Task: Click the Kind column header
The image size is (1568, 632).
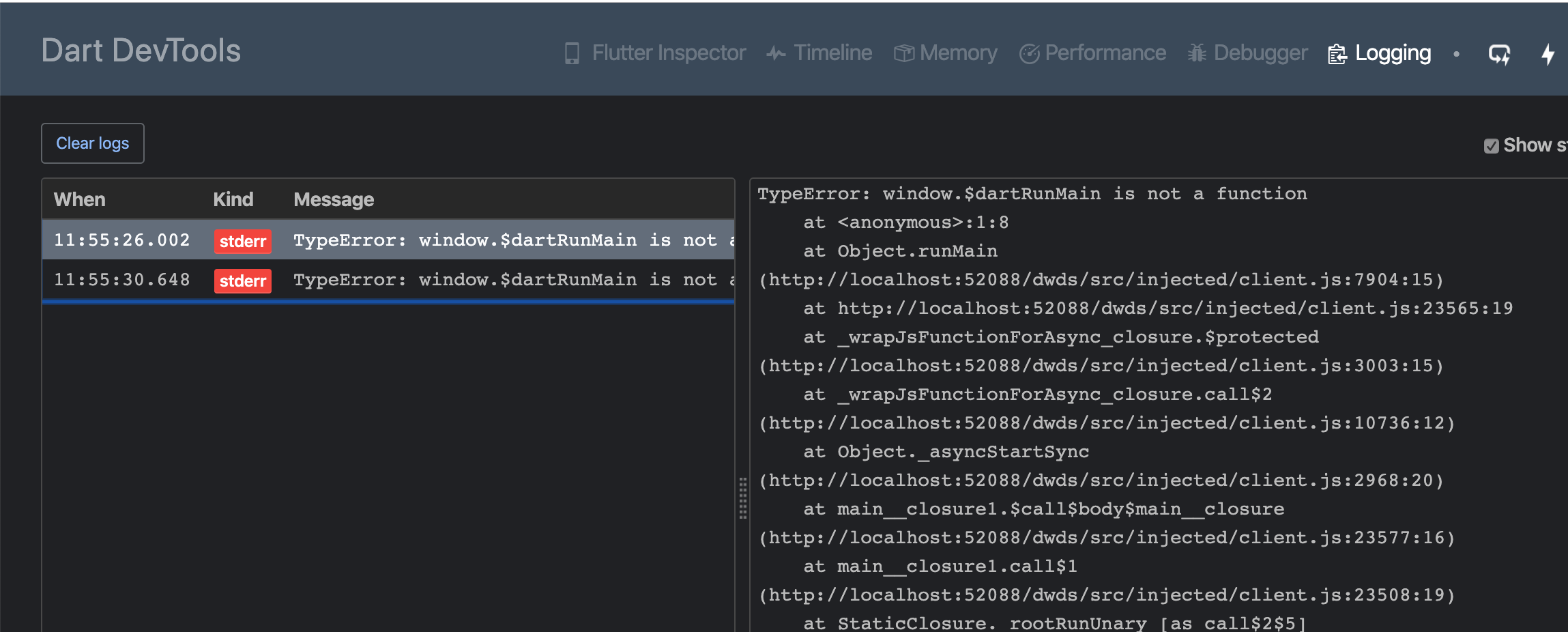Action: [233, 199]
